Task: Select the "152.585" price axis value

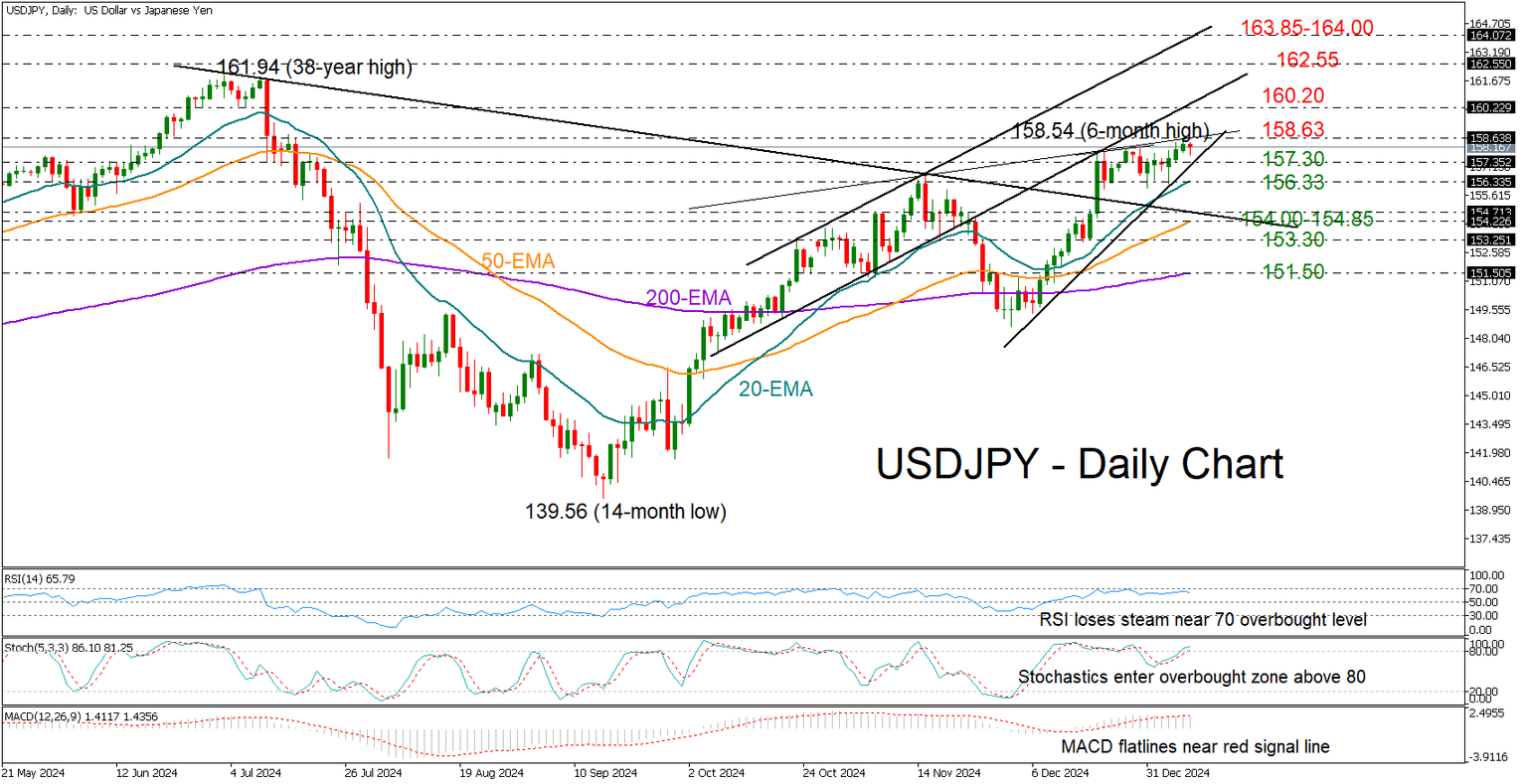Action: pyautogui.click(x=1489, y=252)
